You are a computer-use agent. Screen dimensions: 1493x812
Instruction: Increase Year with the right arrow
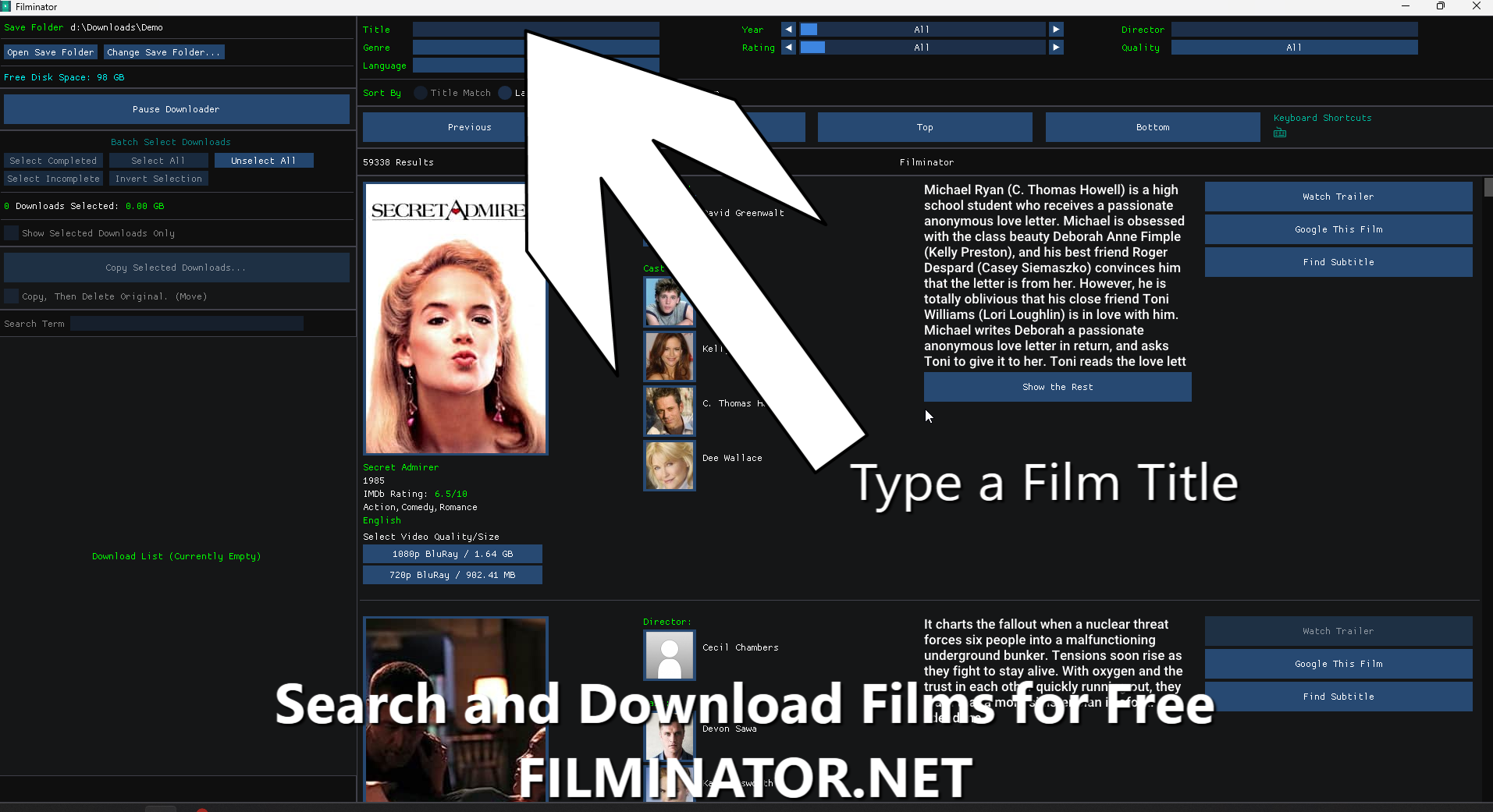pyautogui.click(x=1056, y=29)
